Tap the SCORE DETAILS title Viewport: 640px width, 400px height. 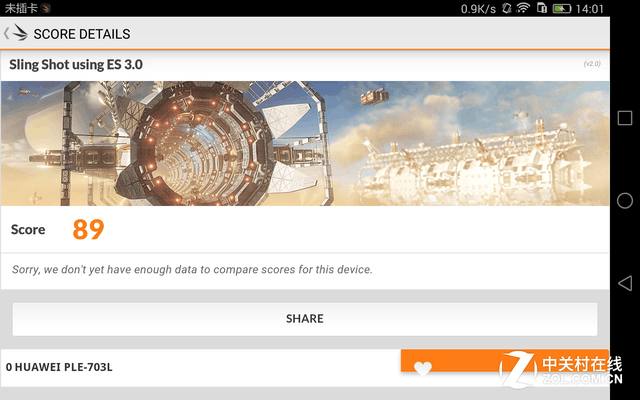pyautogui.click(x=82, y=34)
